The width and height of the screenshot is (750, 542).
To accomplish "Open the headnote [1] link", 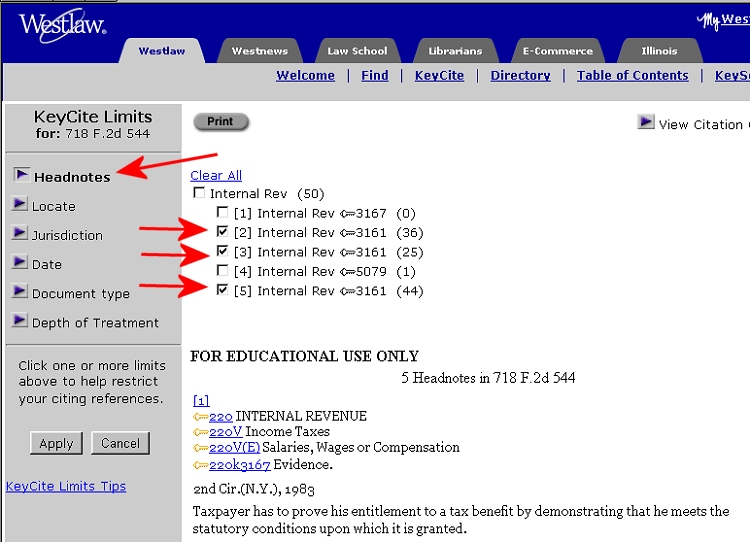I will (x=201, y=400).
